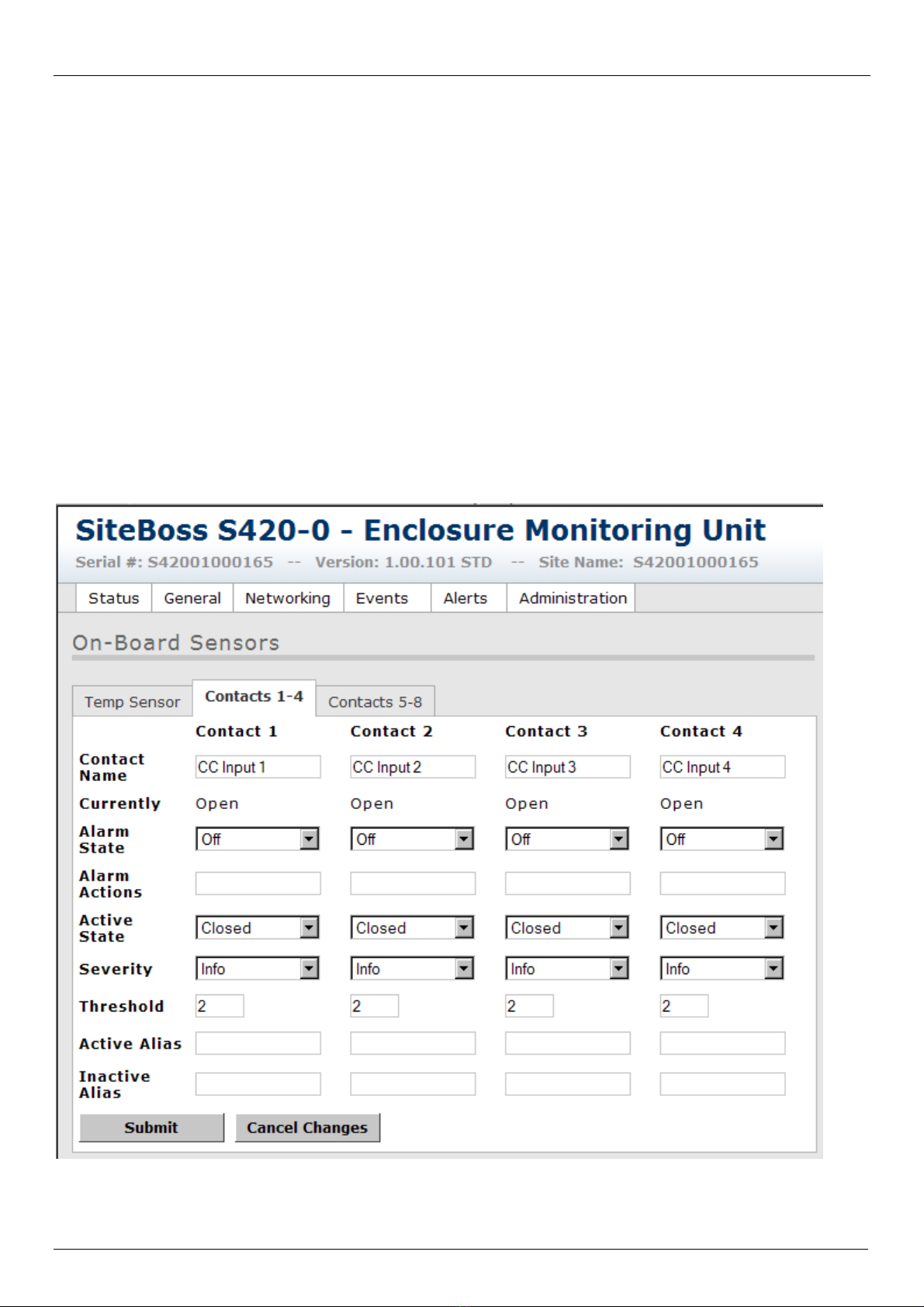Click the Cancel Changes button
Image resolution: width=924 pixels, height=1307 pixels.
(307, 1128)
